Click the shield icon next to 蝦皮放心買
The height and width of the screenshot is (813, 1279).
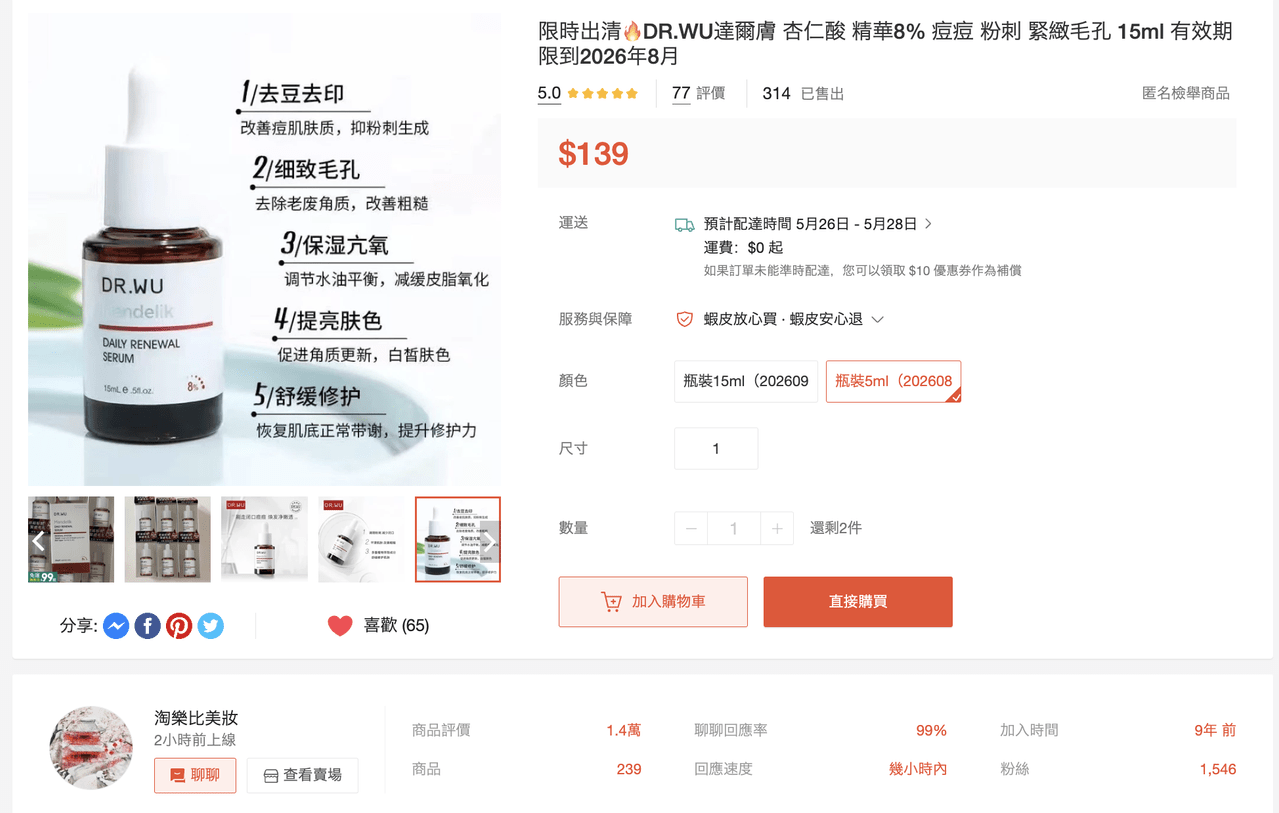pos(684,320)
